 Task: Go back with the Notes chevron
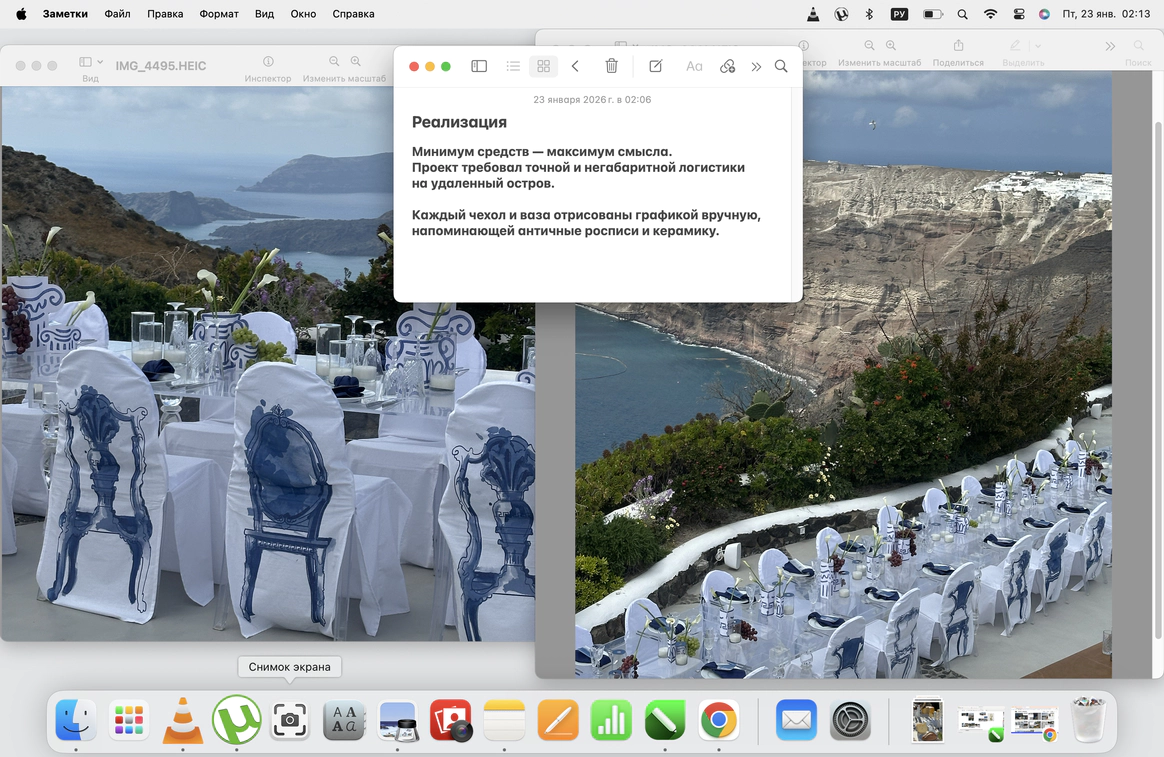575,66
